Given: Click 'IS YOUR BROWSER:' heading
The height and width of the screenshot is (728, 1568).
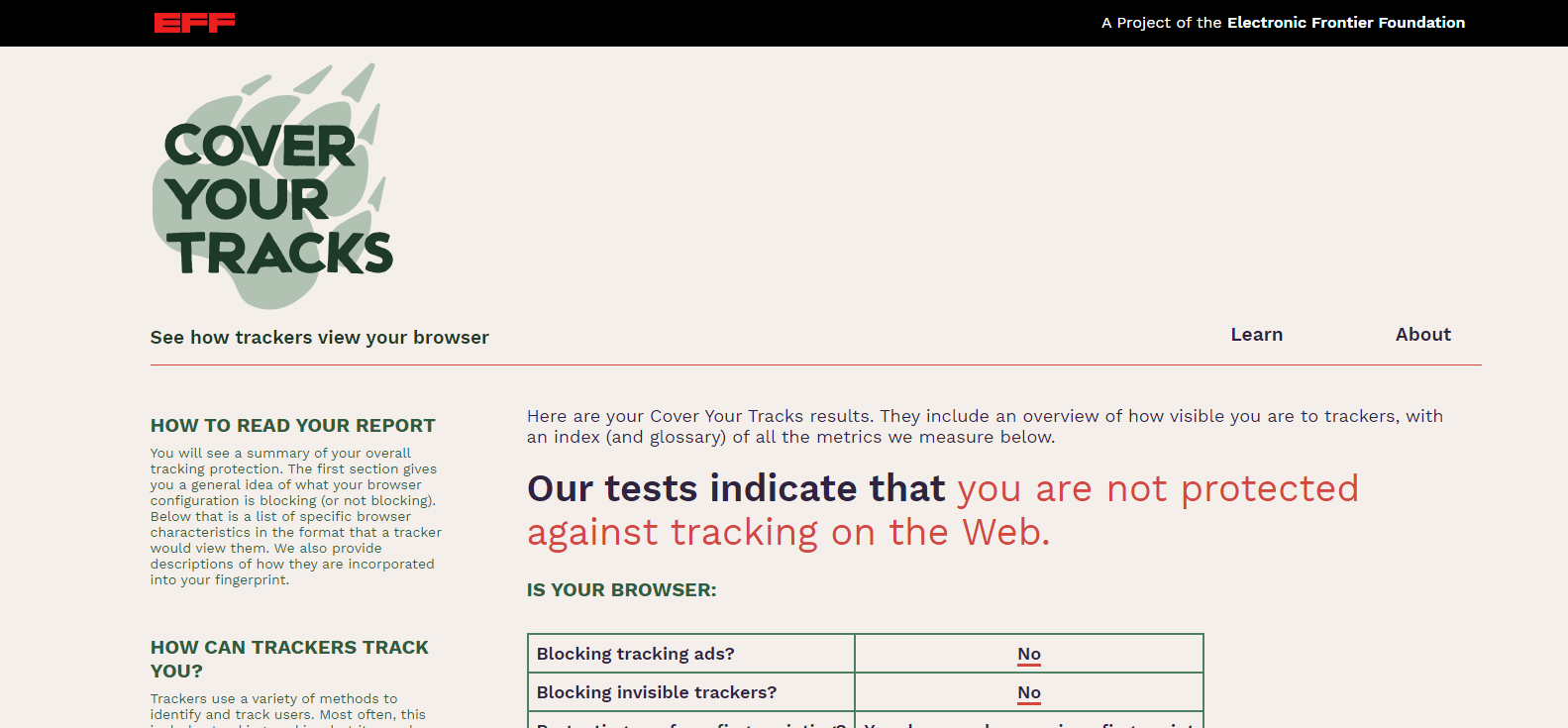Looking at the screenshot, I should [621, 590].
